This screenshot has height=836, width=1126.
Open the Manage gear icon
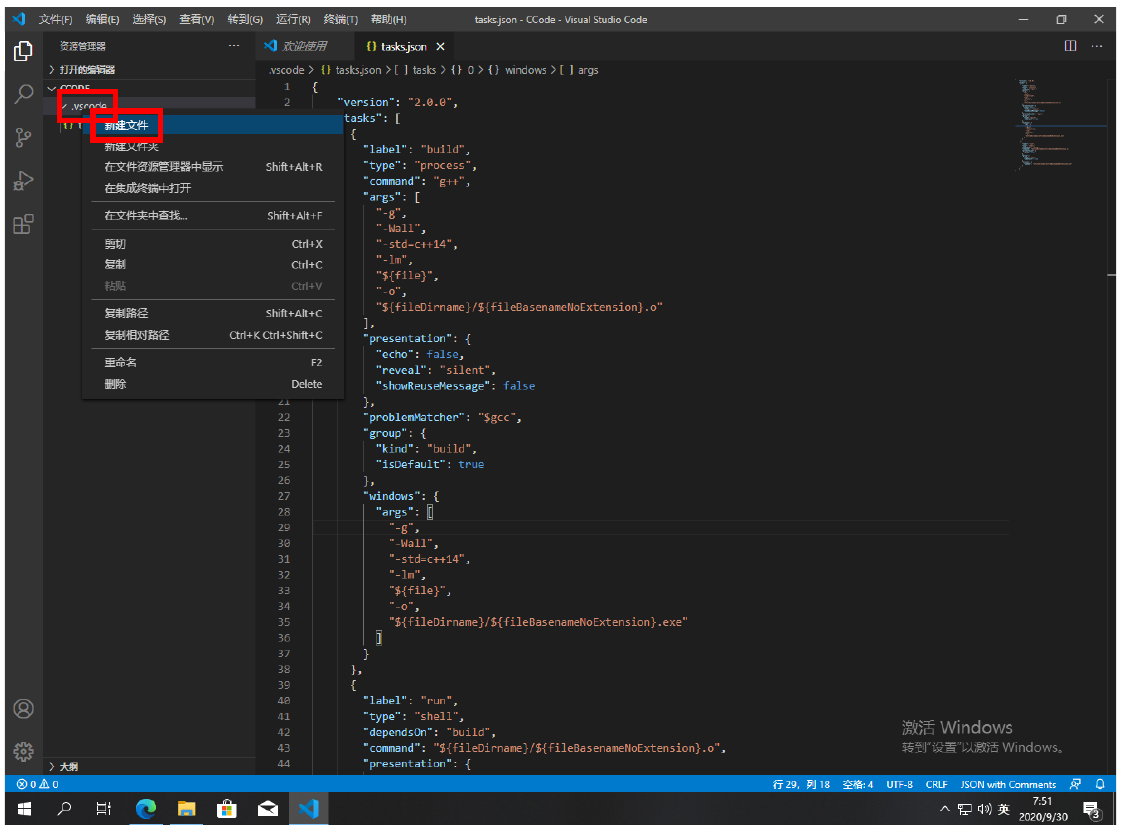click(x=23, y=751)
